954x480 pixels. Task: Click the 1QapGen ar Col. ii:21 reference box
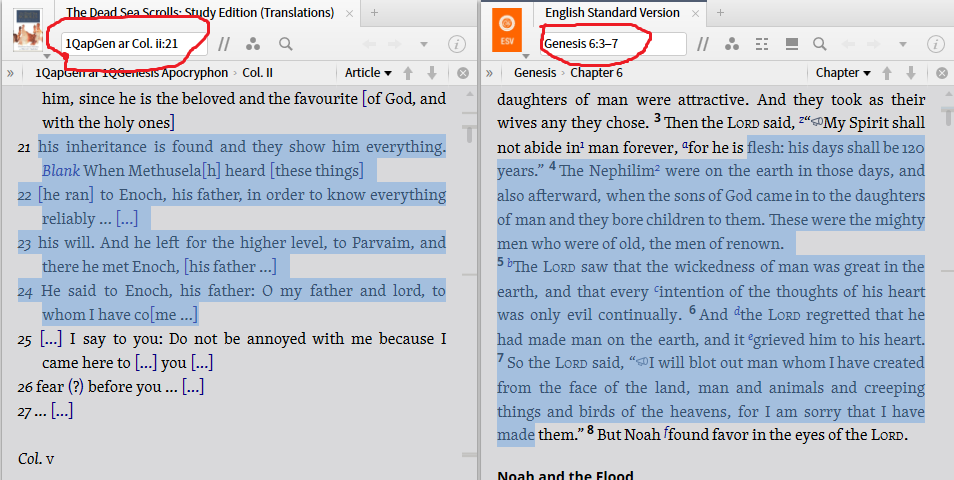(134, 44)
